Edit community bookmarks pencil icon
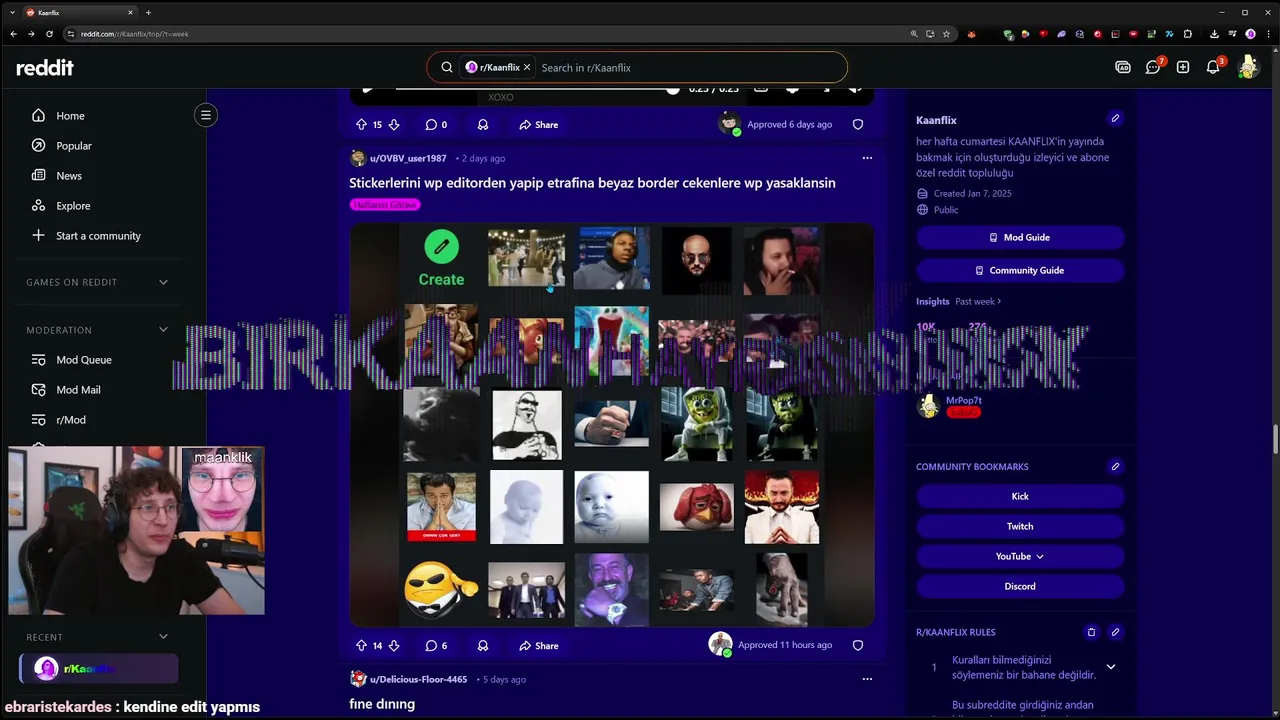Viewport: 1280px width, 720px height. click(1115, 466)
